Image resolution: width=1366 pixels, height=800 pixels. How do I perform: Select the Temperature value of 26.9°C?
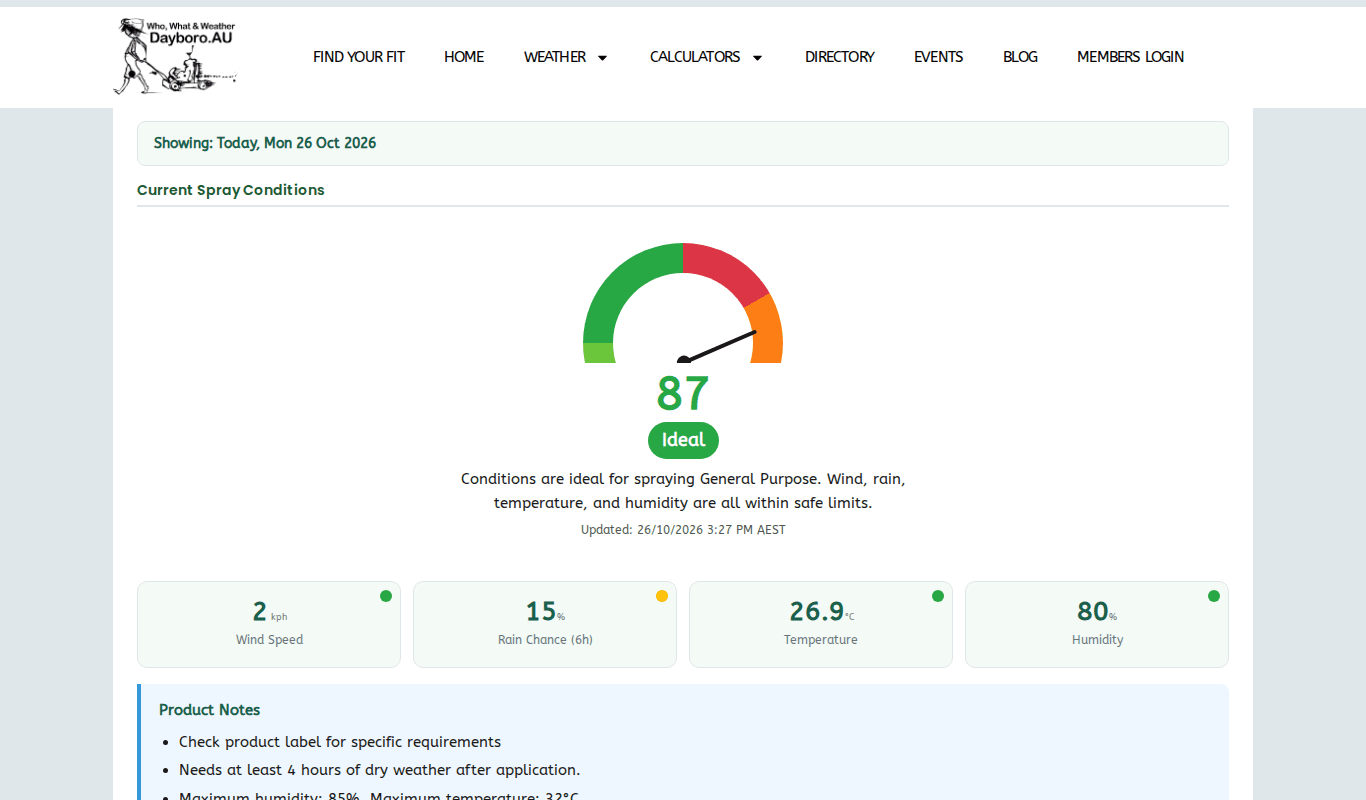tap(821, 611)
